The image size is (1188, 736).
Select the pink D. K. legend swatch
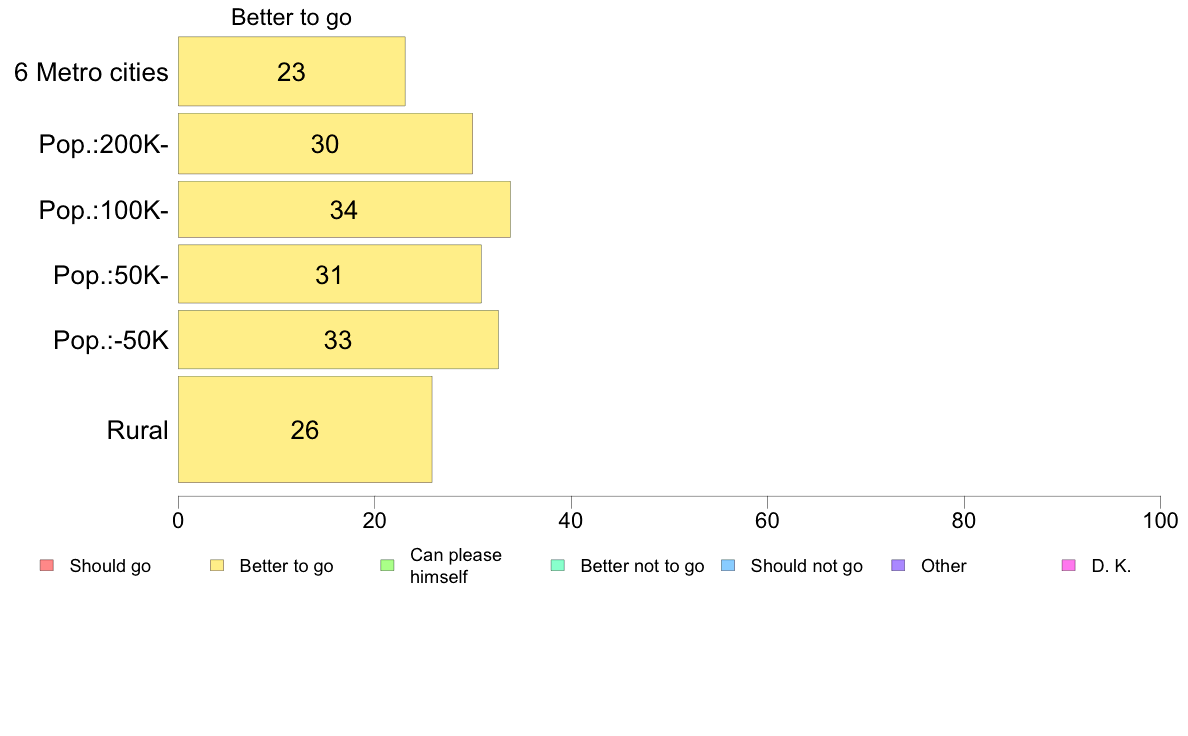click(1069, 565)
